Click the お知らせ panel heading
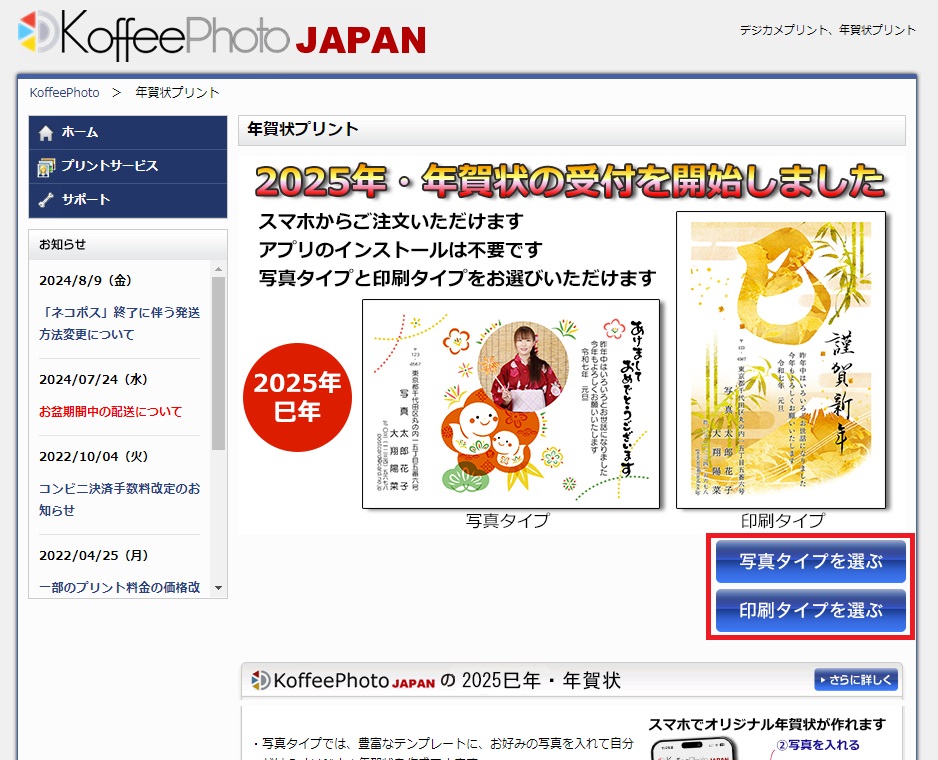 62,245
